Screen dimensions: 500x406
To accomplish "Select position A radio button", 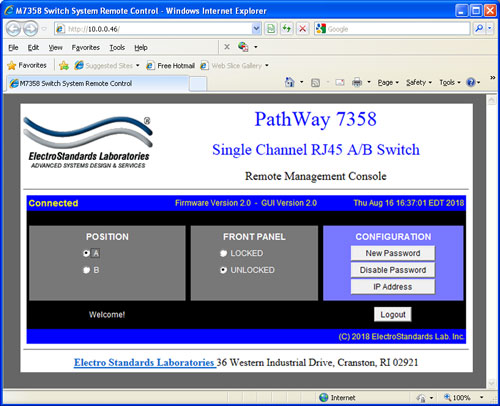I will [86, 253].
